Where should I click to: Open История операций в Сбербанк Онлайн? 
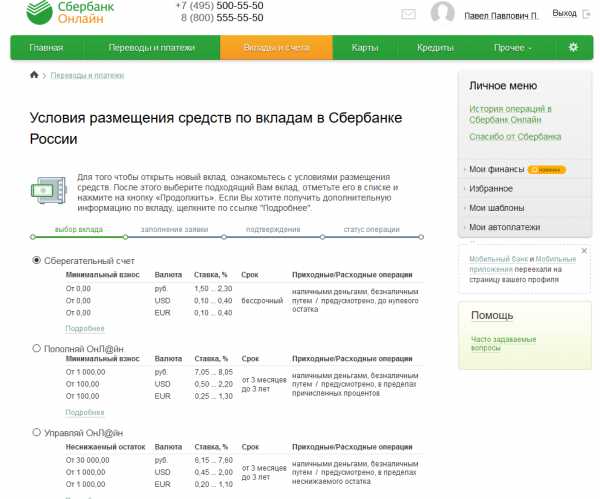pos(510,114)
